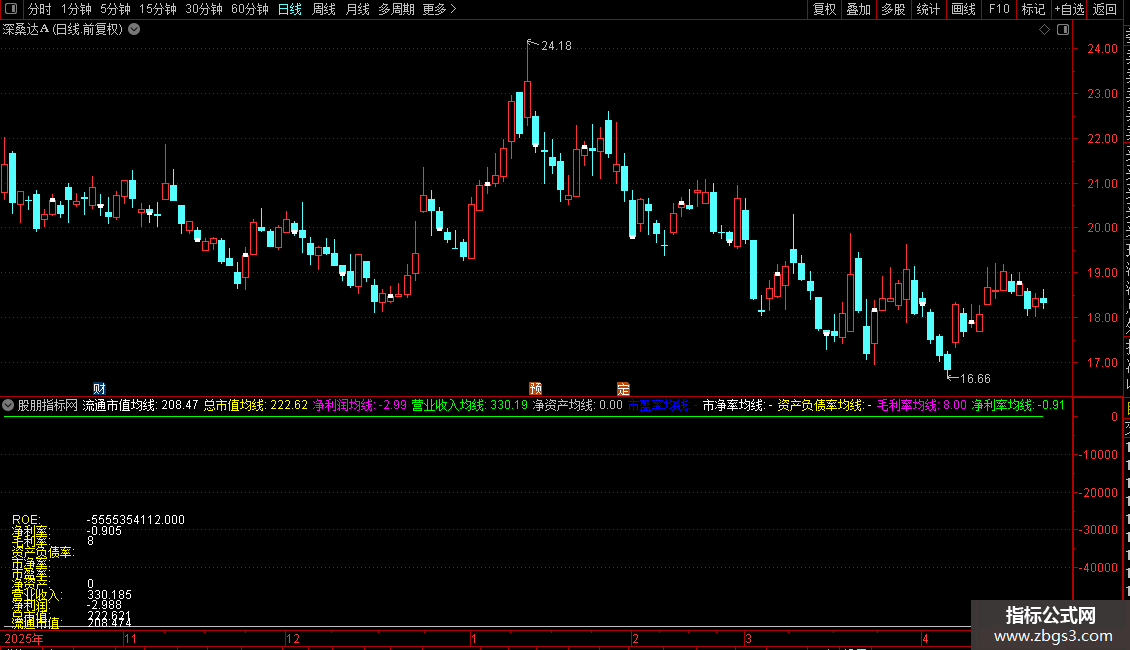Switch to 周线 weekly chart

coord(324,9)
